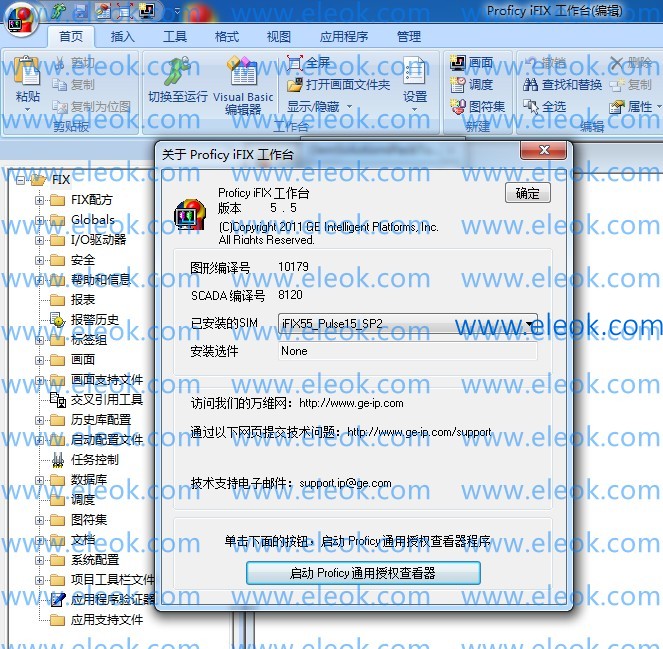Switch to the Tools (工具) tab

(x=175, y=37)
